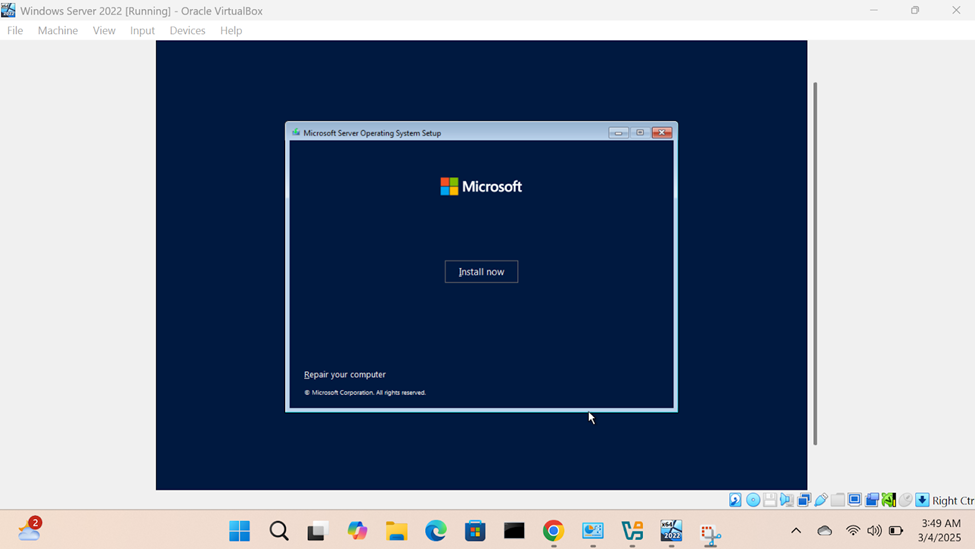This screenshot has width=975, height=549.
Task: Minimize the Server Operating System Setup dialog
Action: click(x=618, y=132)
